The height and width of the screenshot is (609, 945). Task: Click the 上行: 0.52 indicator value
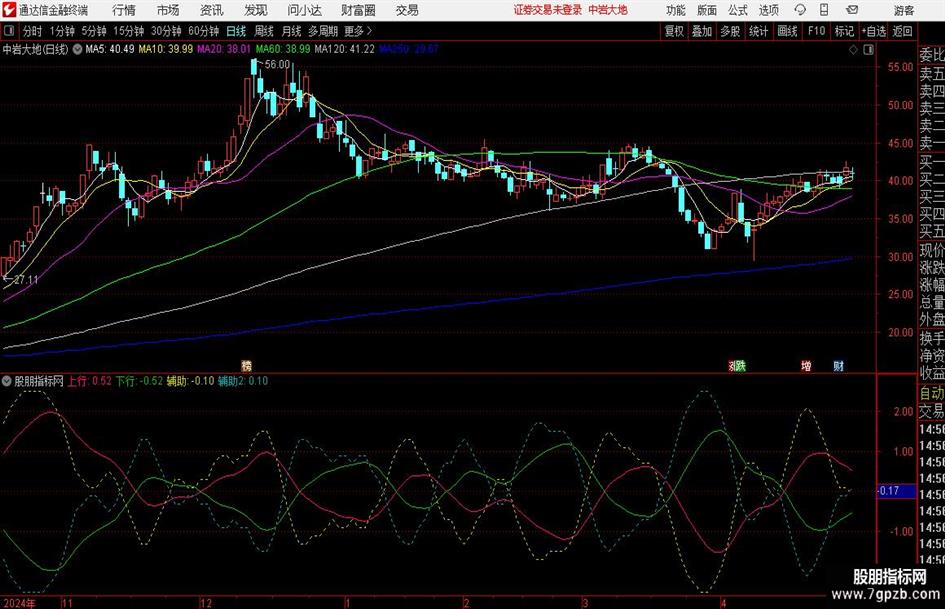click(x=89, y=381)
